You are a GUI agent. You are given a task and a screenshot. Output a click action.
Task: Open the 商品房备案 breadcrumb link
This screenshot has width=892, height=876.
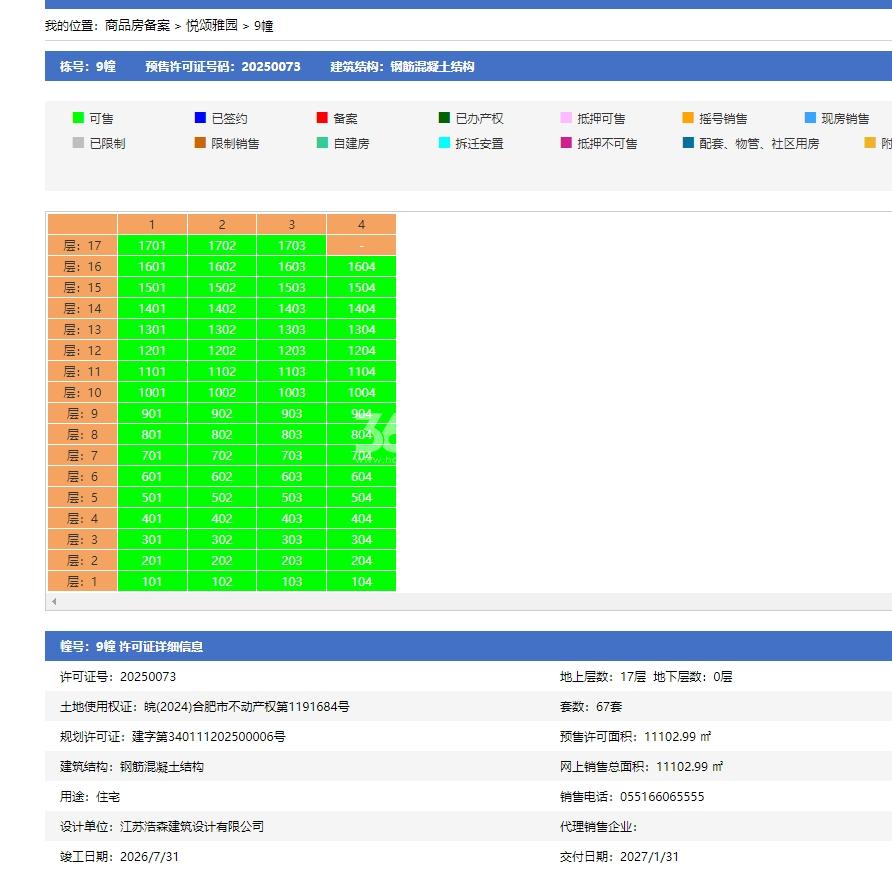(x=137, y=26)
